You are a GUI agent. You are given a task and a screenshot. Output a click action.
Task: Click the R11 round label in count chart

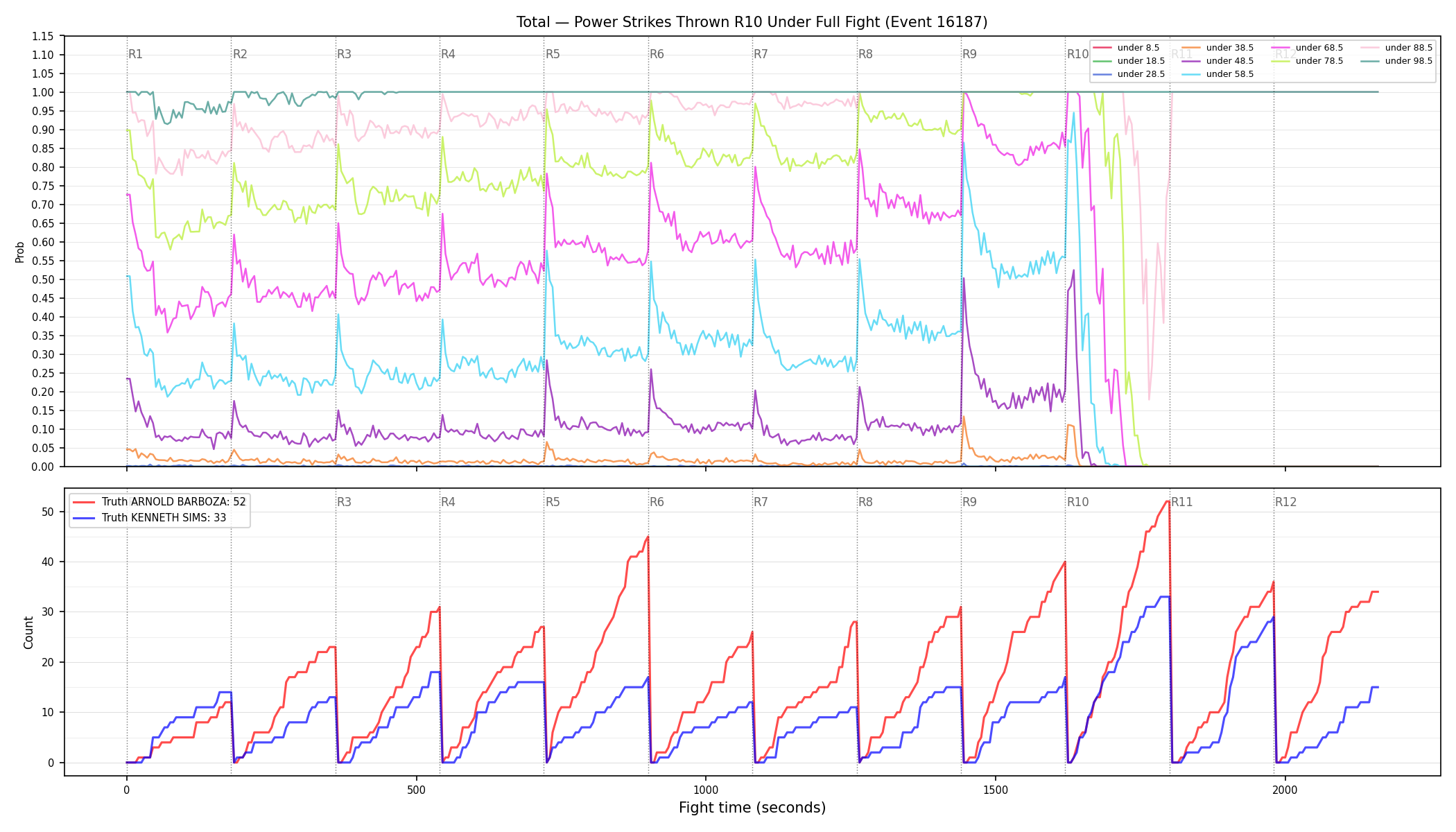tap(1182, 502)
